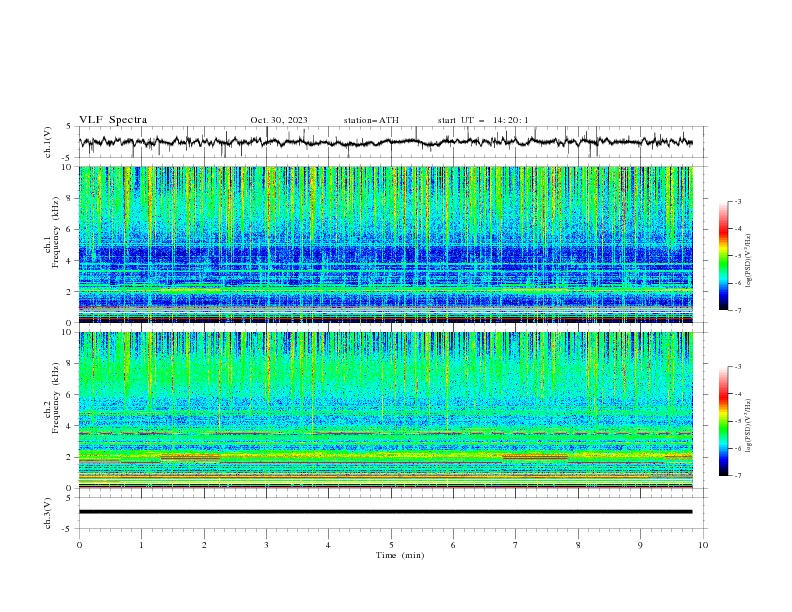Click the "Time (min)" x-axis label
The height and width of the screenshot is (612, 792).
pos(400,555)
